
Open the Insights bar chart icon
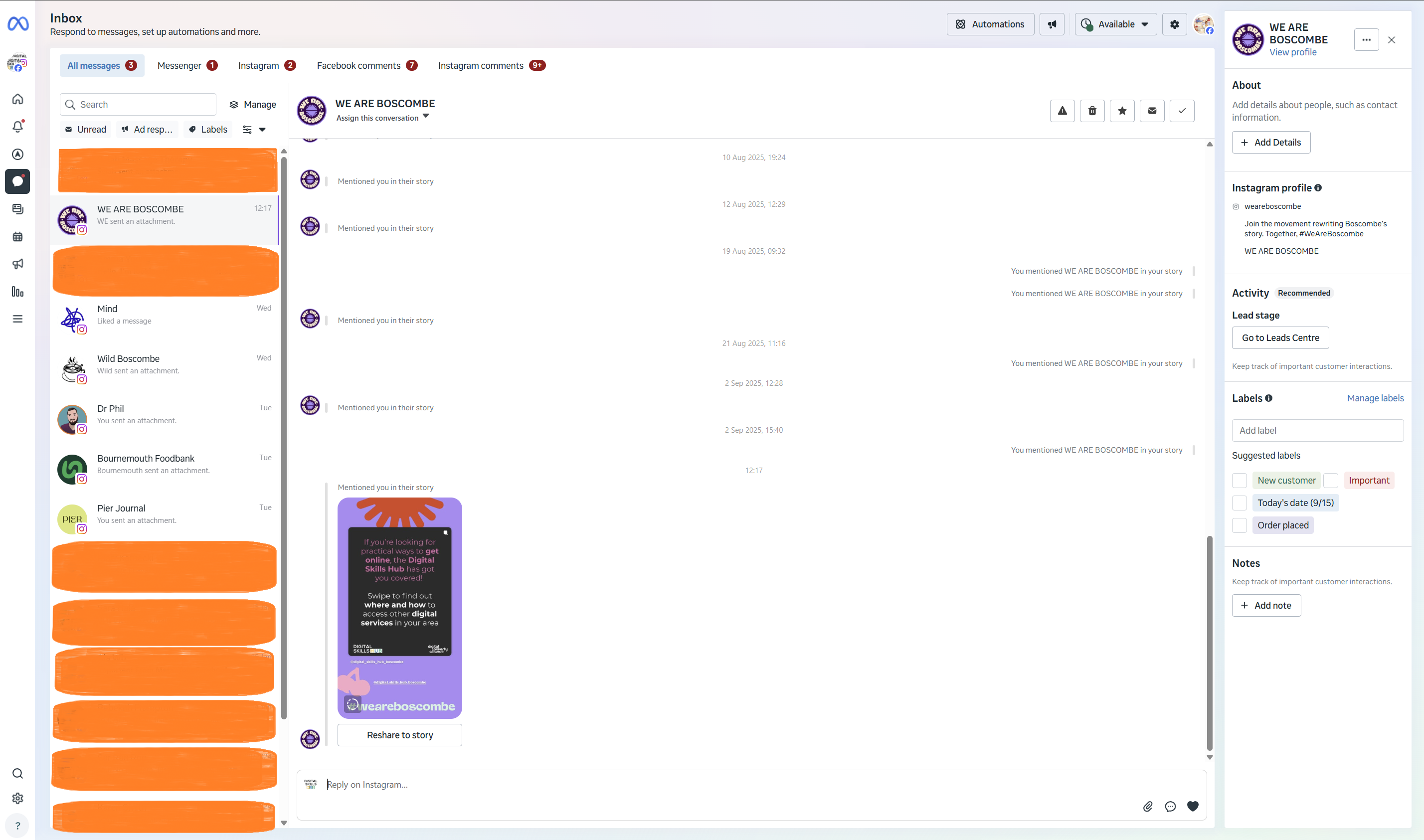[x=17, y=292]
